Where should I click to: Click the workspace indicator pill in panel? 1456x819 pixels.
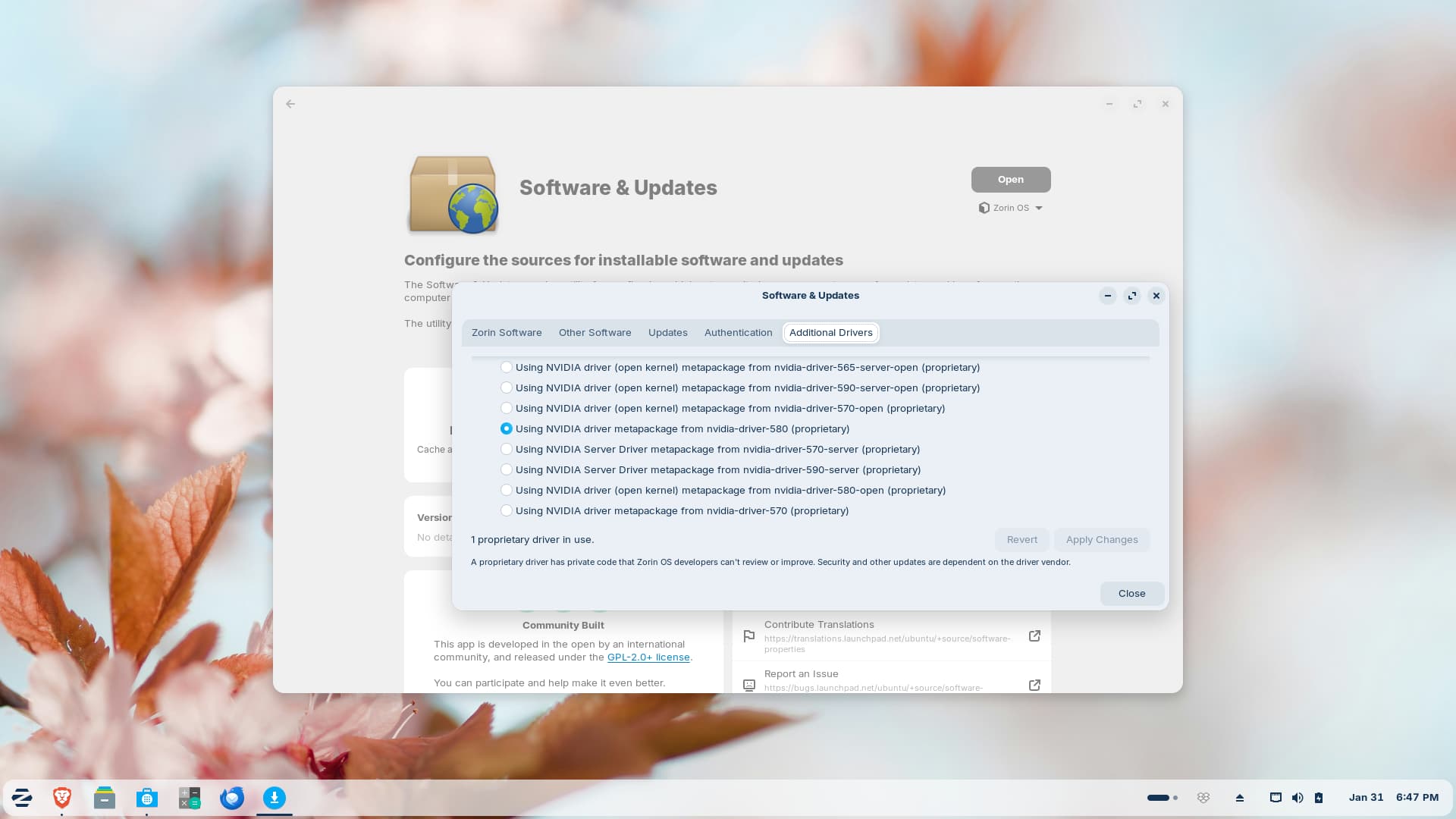[1158, 798]
